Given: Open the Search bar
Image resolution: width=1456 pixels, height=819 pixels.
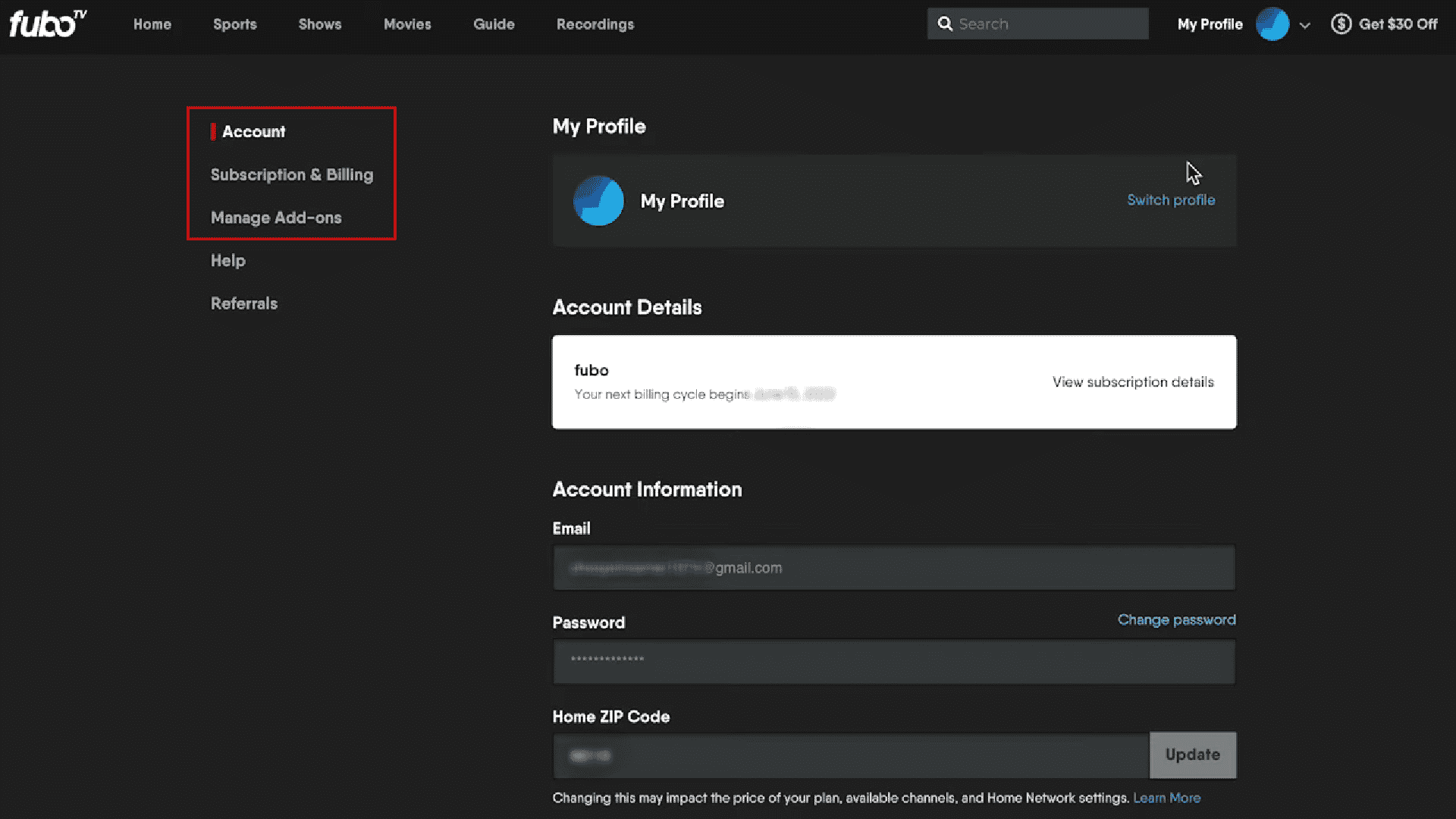Looking at the screenshot, I should (x=1037, y=24).
